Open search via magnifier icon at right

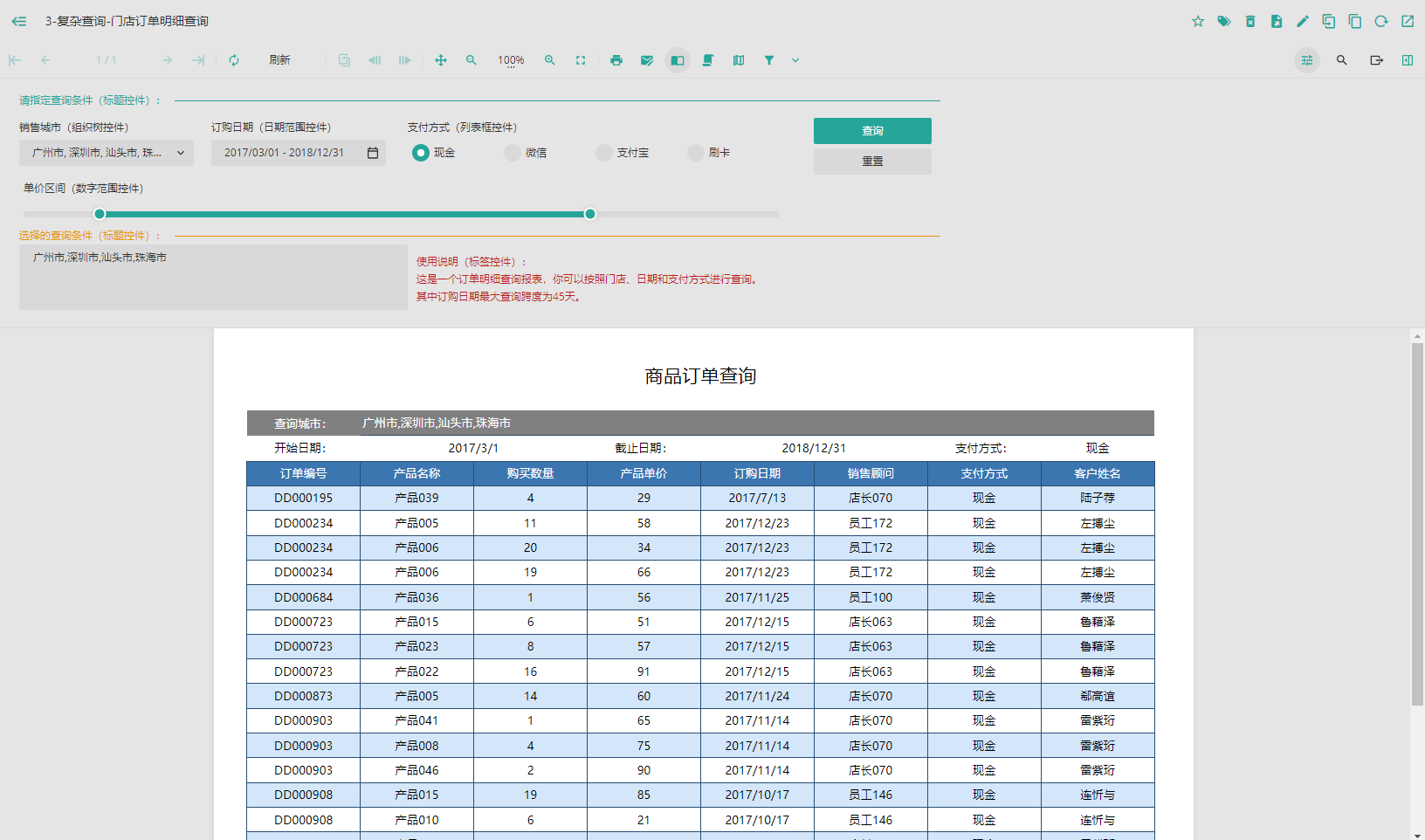1342,60
